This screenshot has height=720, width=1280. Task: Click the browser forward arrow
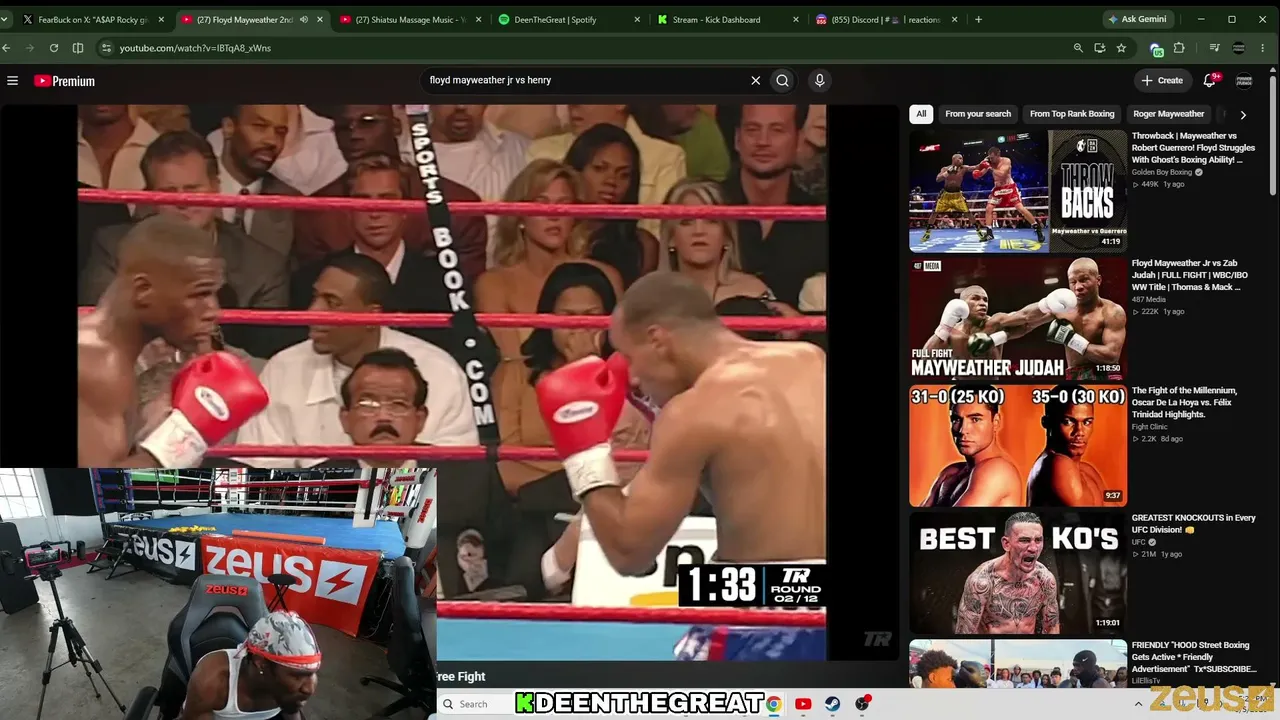[30, 48]
